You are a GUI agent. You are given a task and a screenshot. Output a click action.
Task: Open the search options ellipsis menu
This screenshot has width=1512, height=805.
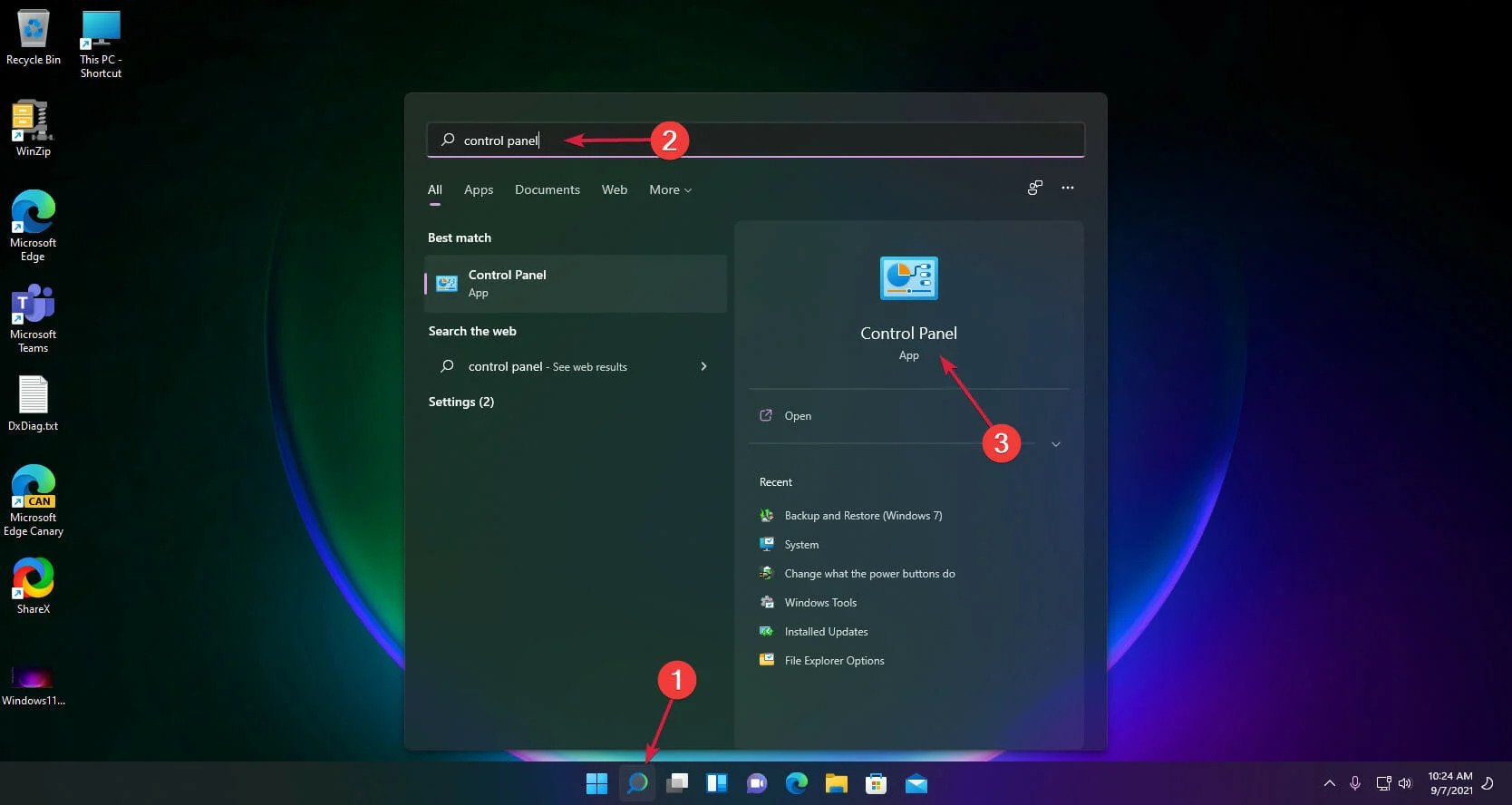tap(1068, 188)
